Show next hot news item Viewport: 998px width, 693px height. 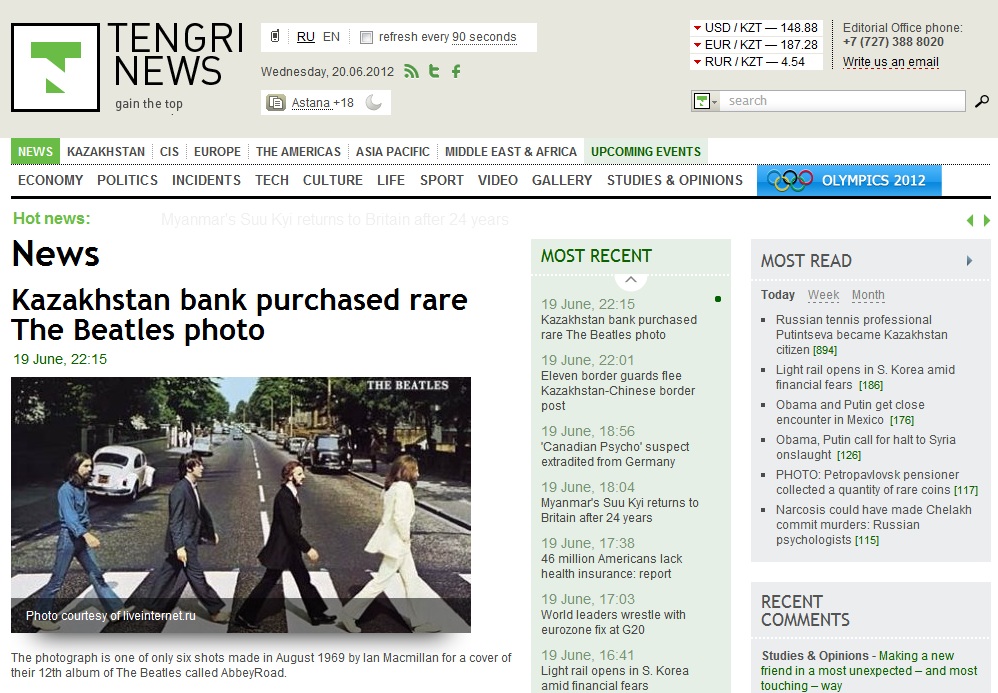[987, 220]
